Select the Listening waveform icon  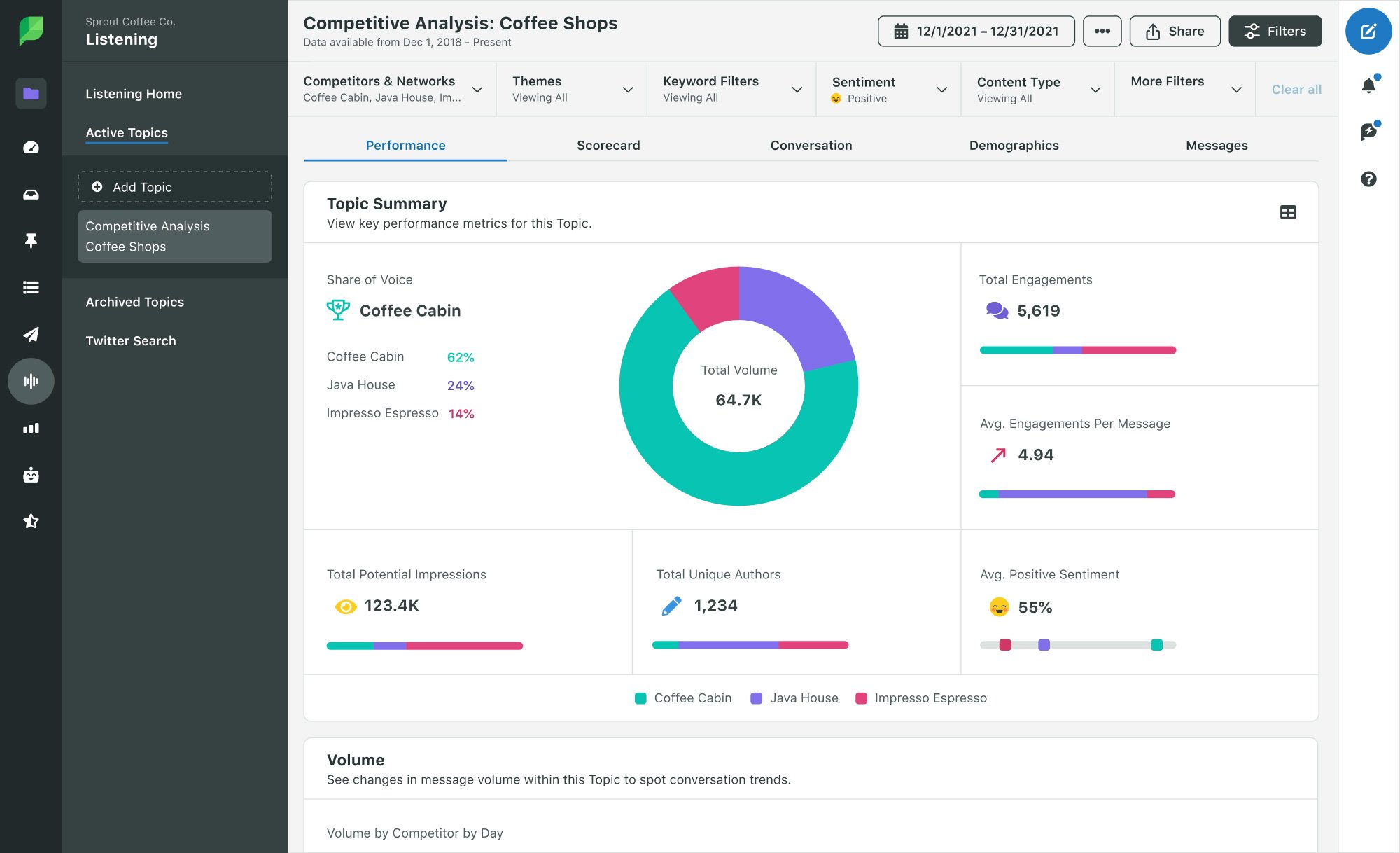[x=31, y=381]
